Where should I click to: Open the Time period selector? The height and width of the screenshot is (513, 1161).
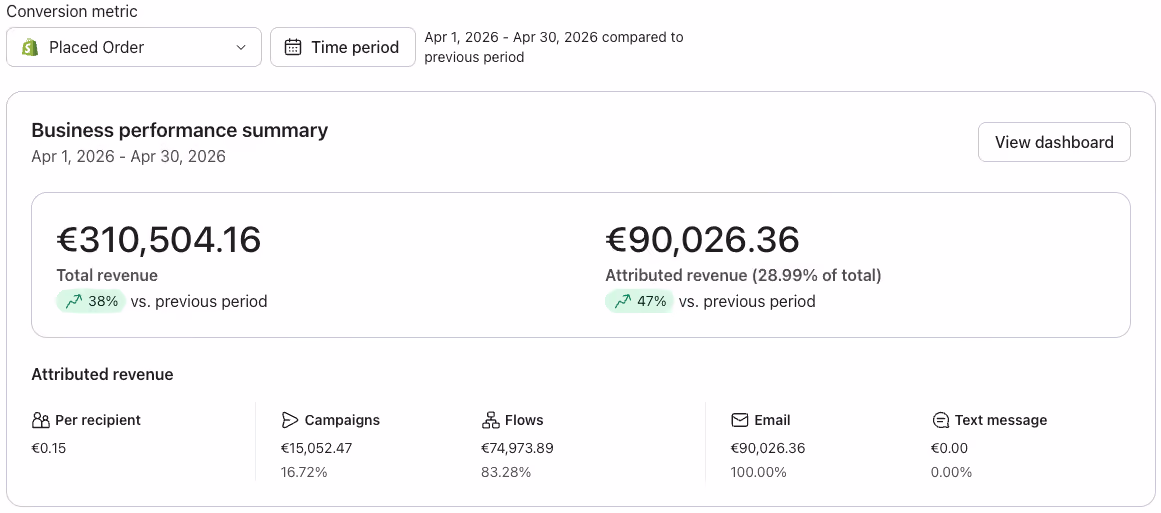tap(343, 47)
